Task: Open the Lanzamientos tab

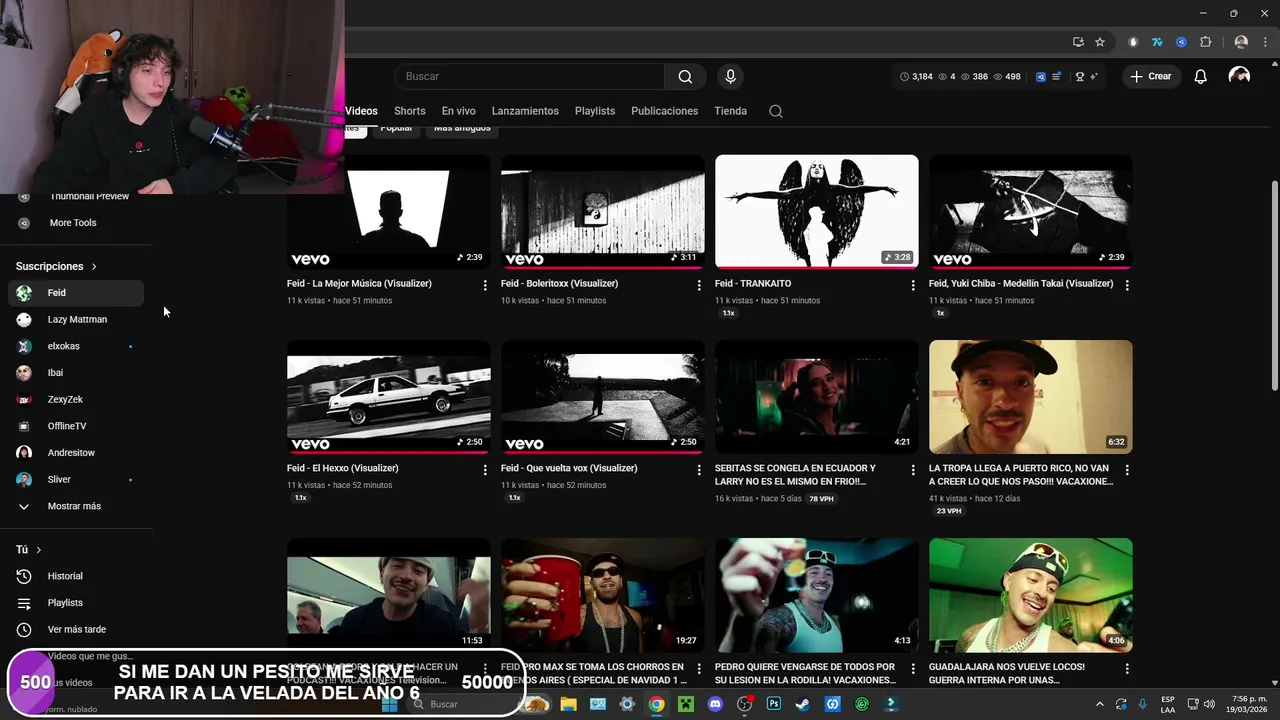Action: (525, 111)
